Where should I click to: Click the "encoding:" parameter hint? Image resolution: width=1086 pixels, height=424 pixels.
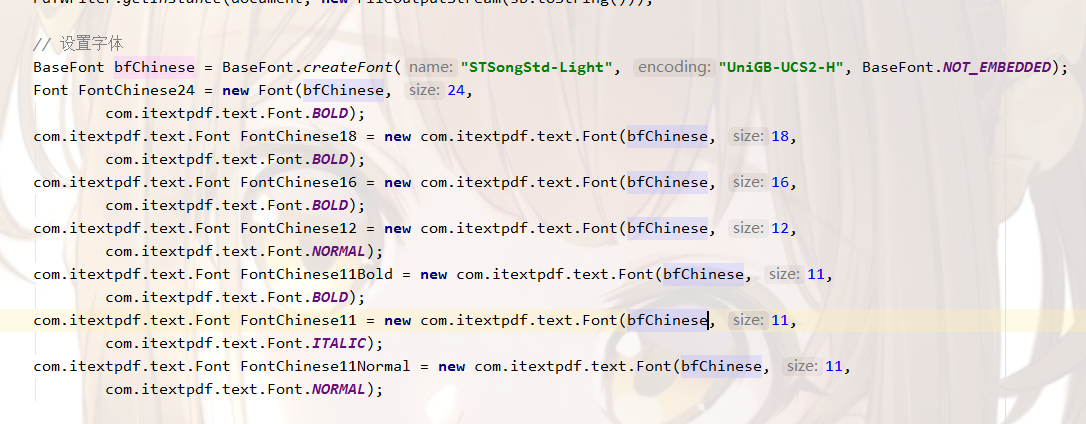point(674,67)
